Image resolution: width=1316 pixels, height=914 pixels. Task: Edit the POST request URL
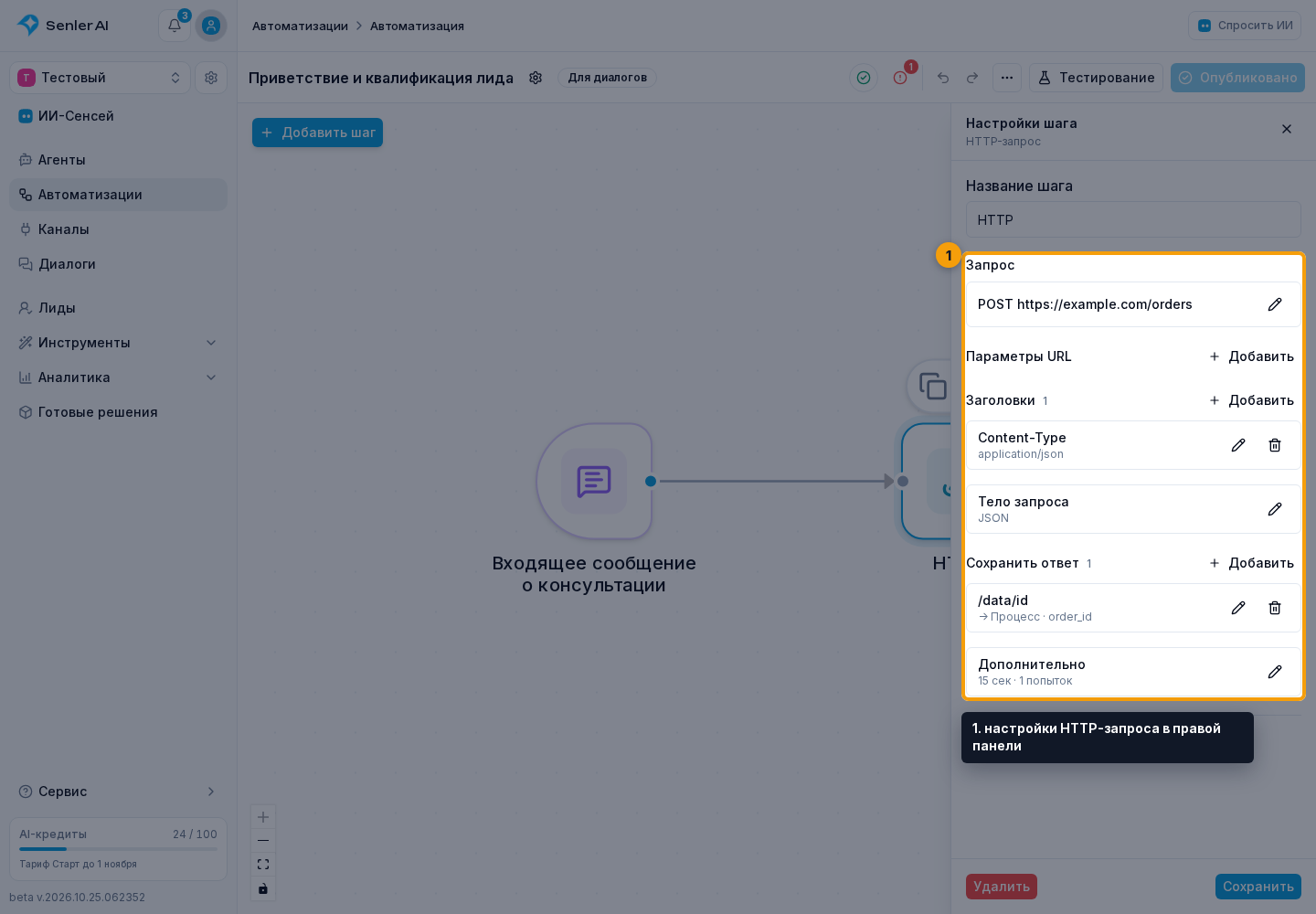1275,304
